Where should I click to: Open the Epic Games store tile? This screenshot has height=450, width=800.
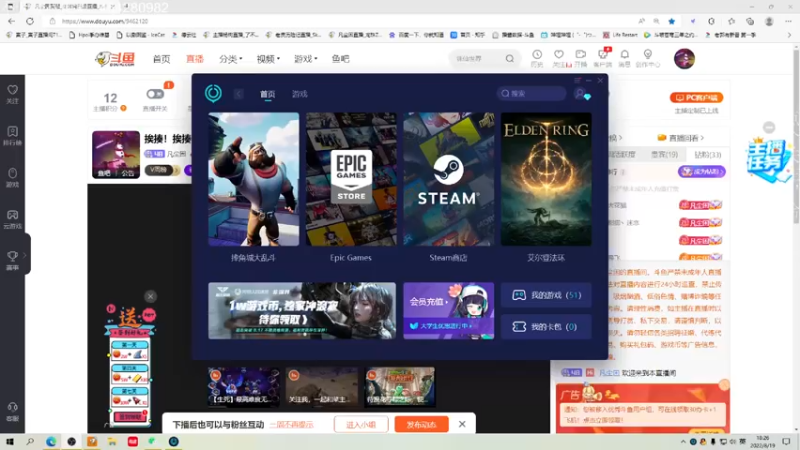tap(351, 179)
